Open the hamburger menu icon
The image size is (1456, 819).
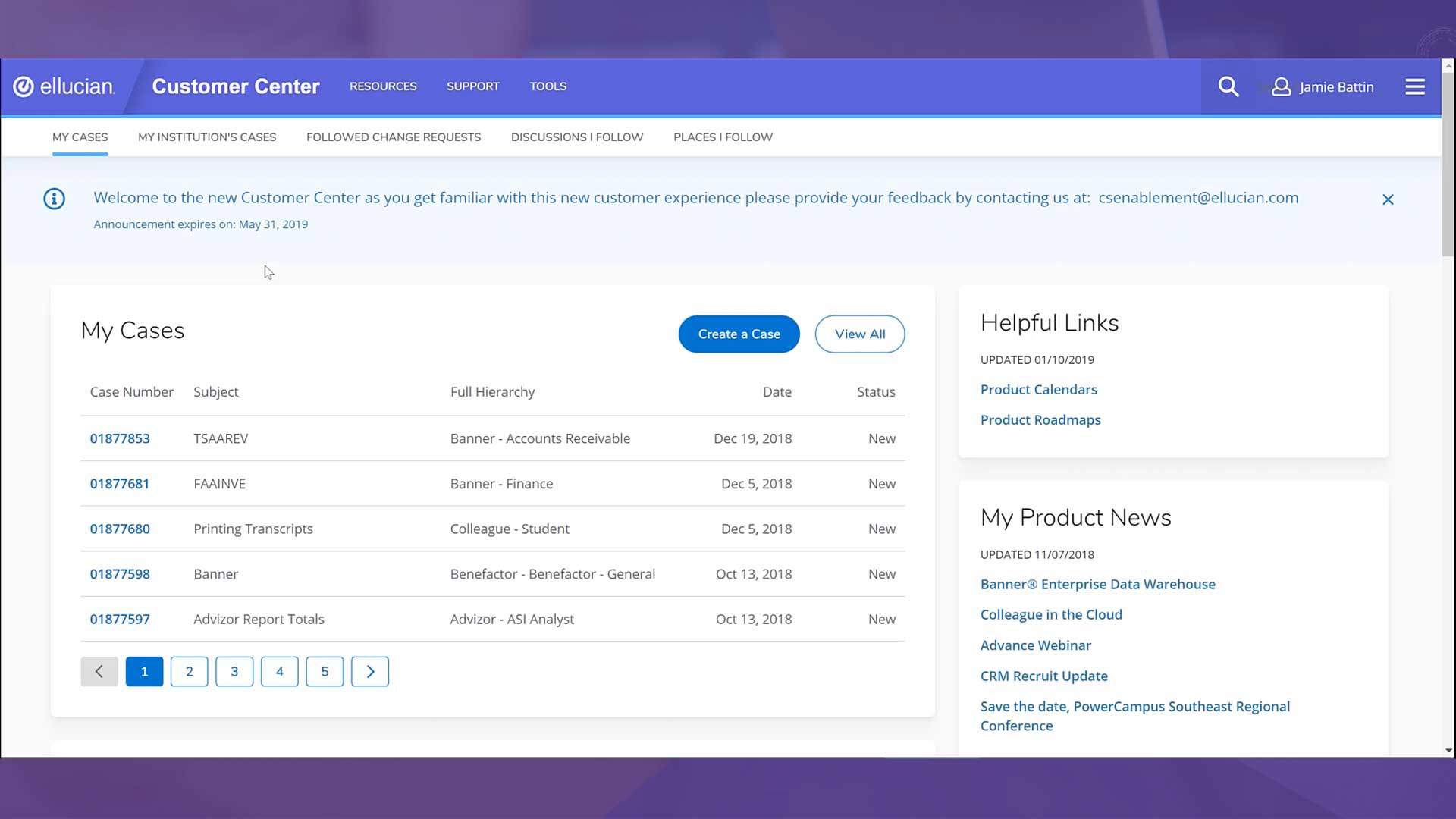pyautogui.click(x=1414, y=86)
